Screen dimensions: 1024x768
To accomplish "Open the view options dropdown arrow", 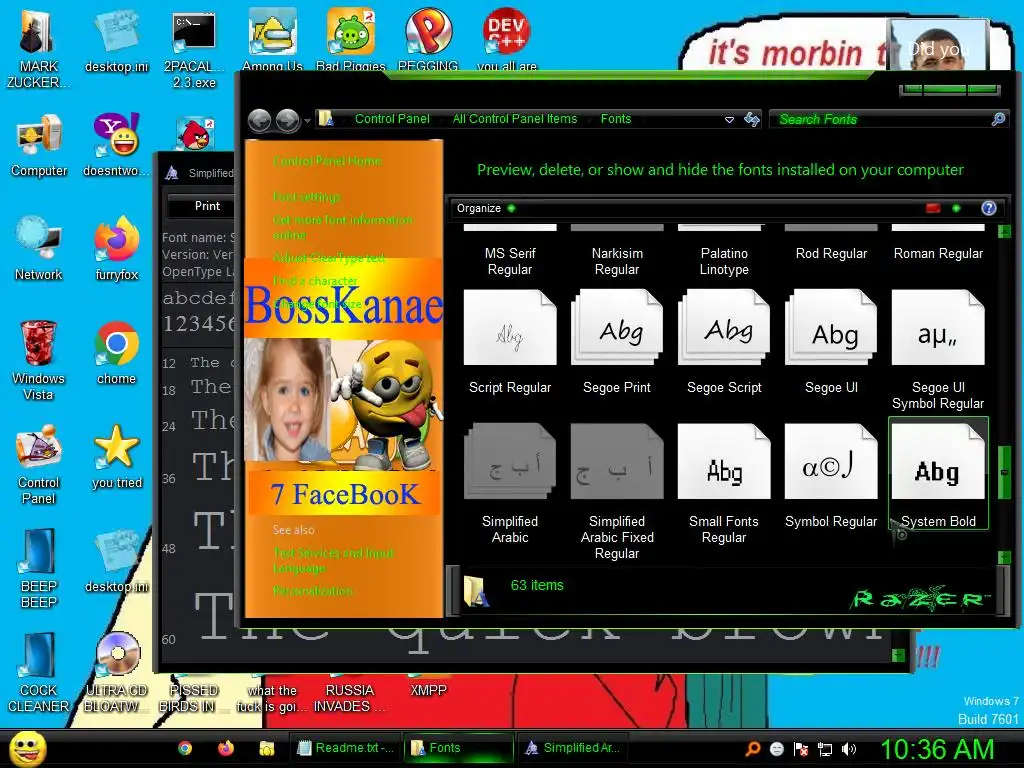I will coord(956,208).
